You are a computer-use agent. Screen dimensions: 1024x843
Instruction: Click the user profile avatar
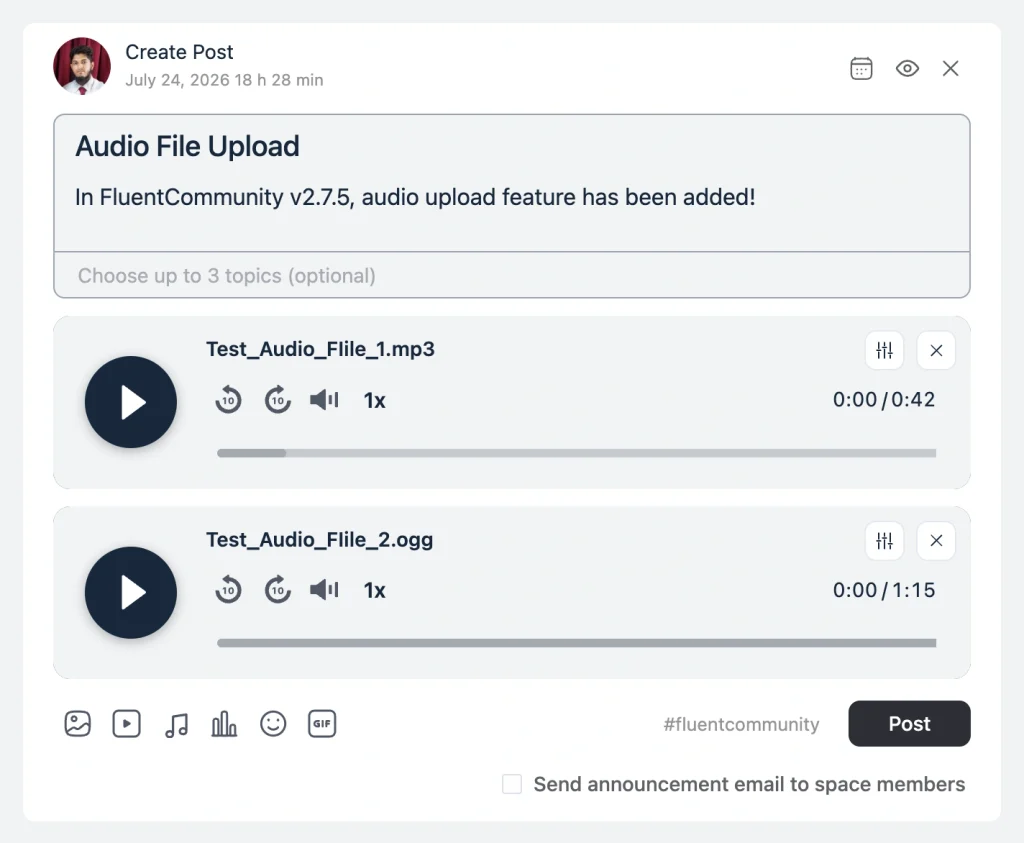tap(82, 66)
